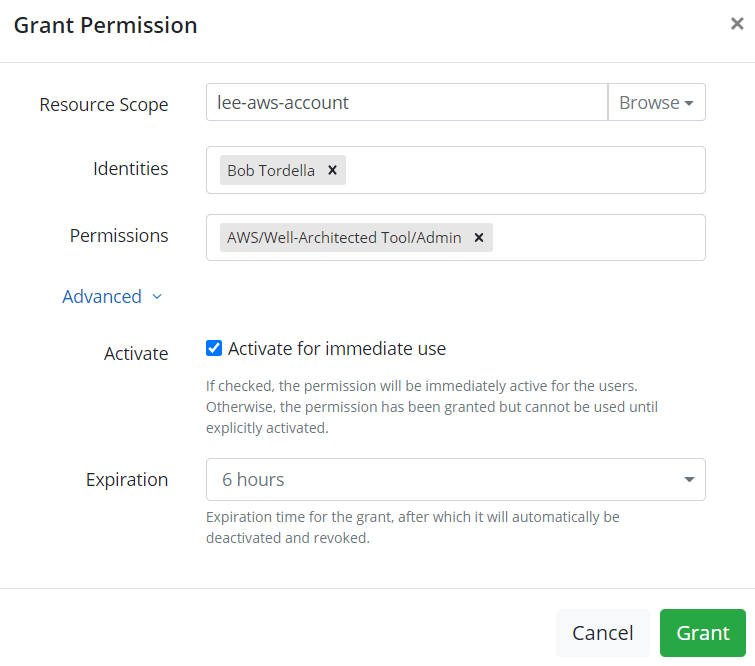Screen dimensions: 755x666
Task: Expand the Advanced section
Action: coord(102,297)
